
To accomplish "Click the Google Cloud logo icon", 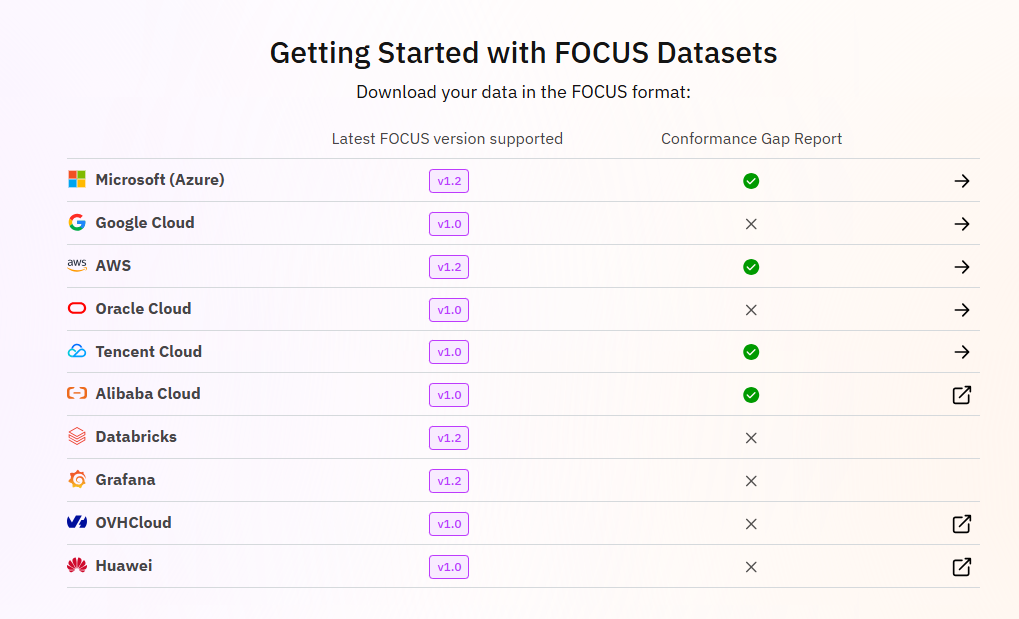I will pyautogui.click(x=77, y=223).
